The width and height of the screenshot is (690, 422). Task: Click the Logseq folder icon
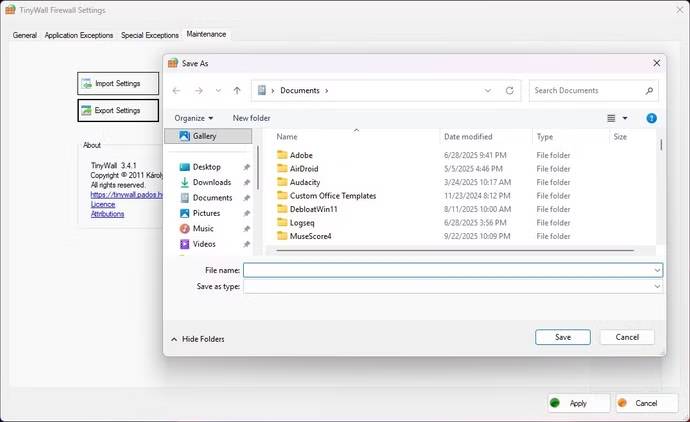pyautogui.click(x=282, y=222)
